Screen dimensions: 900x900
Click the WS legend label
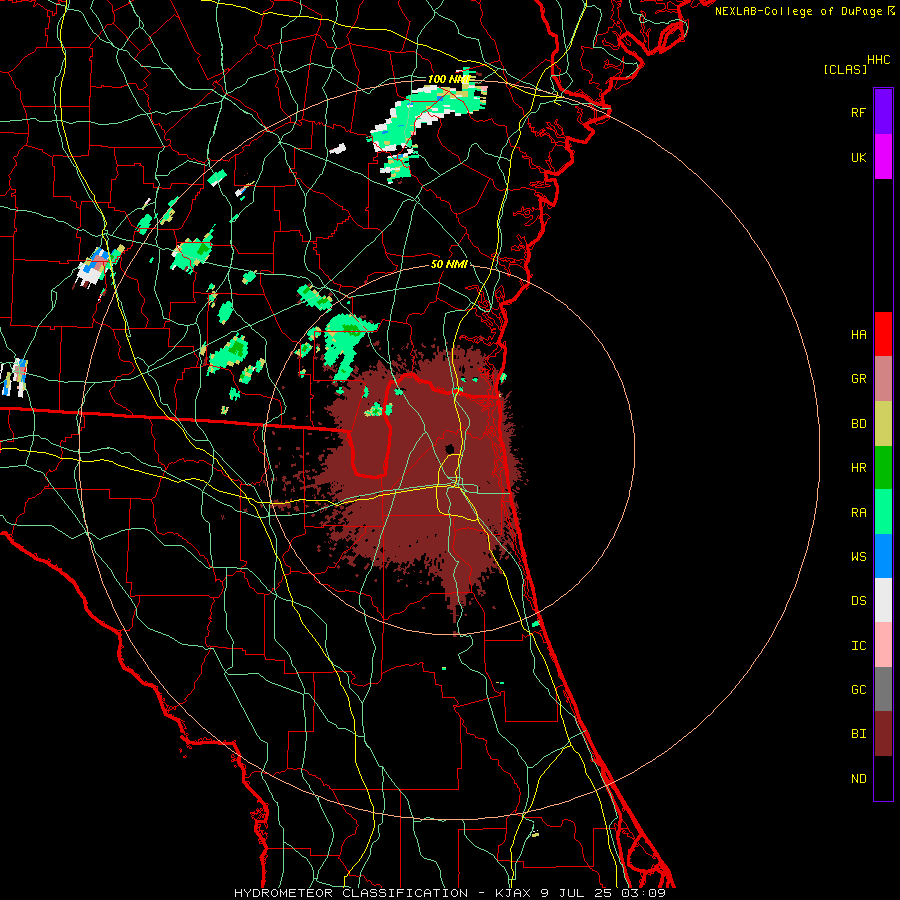[858, 557]
